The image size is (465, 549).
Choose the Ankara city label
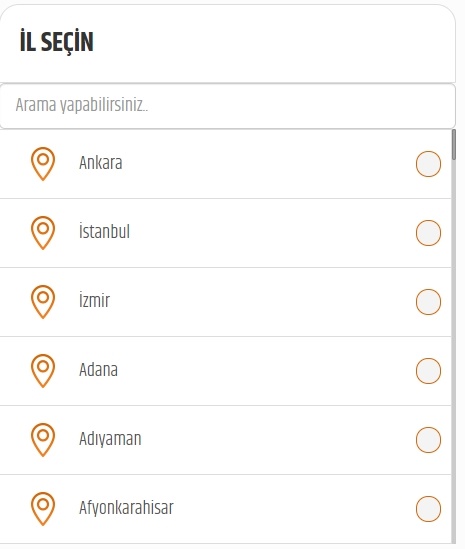pyautogui.click(x=100, y=163)
